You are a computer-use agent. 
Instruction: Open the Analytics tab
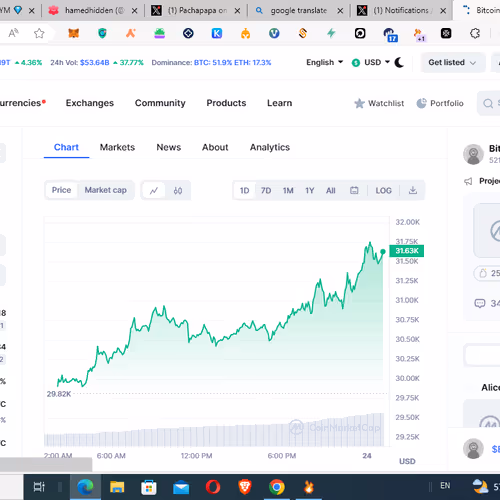[270, 147]
